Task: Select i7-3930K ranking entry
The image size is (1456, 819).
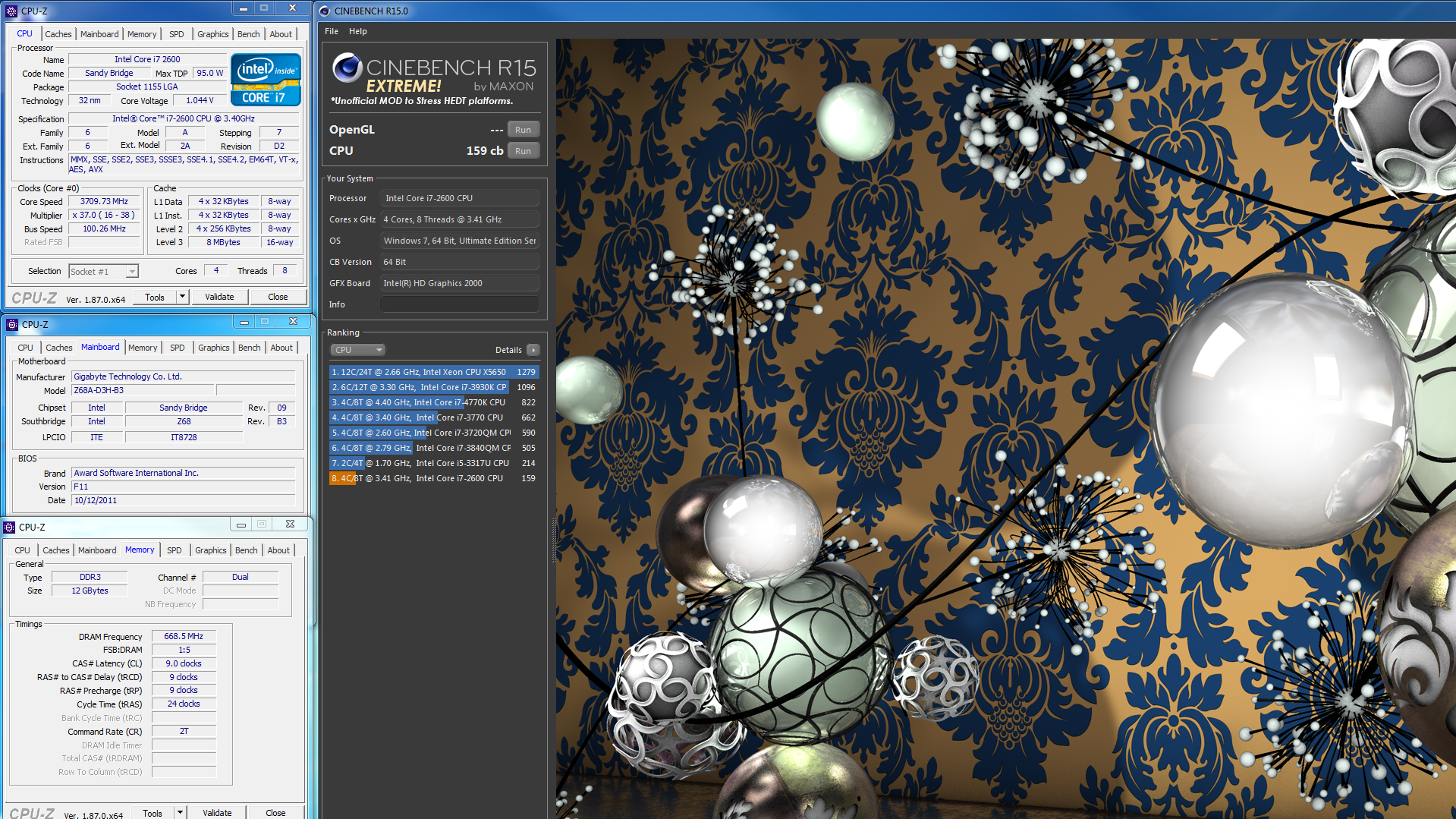Action: pyautogui.click(x=434, y=387)
